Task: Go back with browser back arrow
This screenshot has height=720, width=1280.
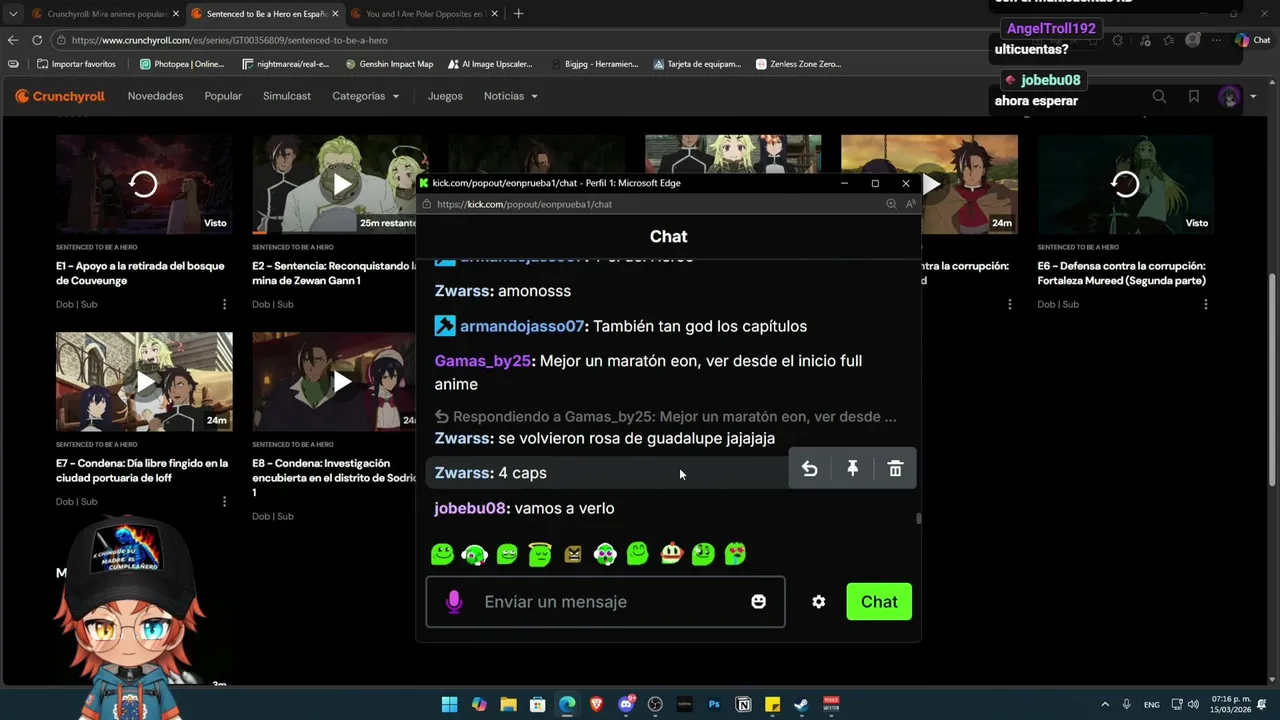Action: click(13, 40)
